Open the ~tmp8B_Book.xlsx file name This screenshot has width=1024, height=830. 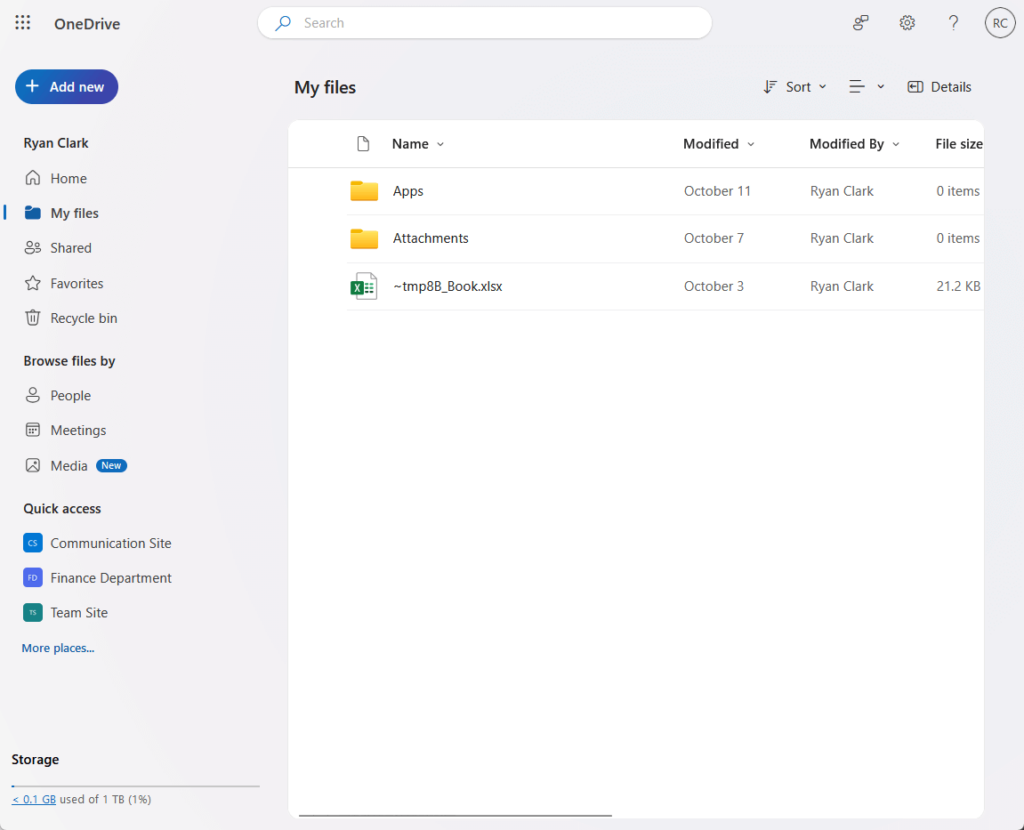pyautogui.click(x=447, y=286)
